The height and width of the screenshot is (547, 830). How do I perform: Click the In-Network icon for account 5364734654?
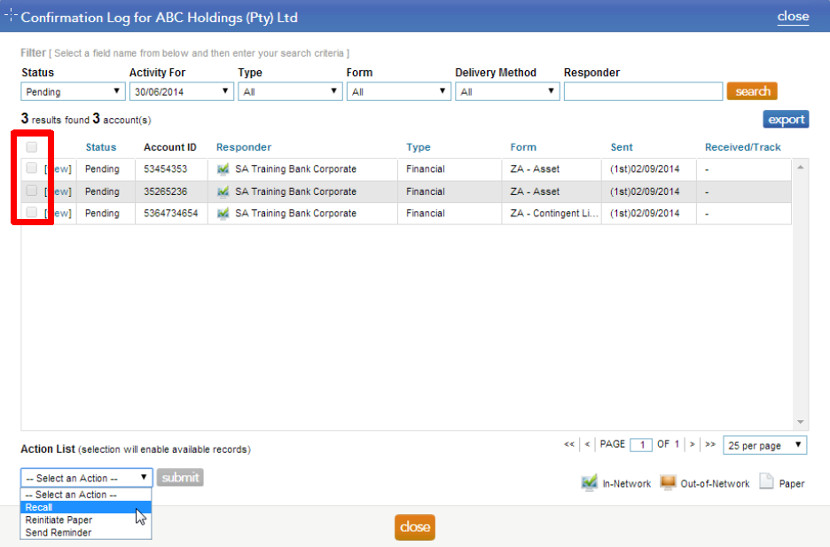[x=223, y=213]
